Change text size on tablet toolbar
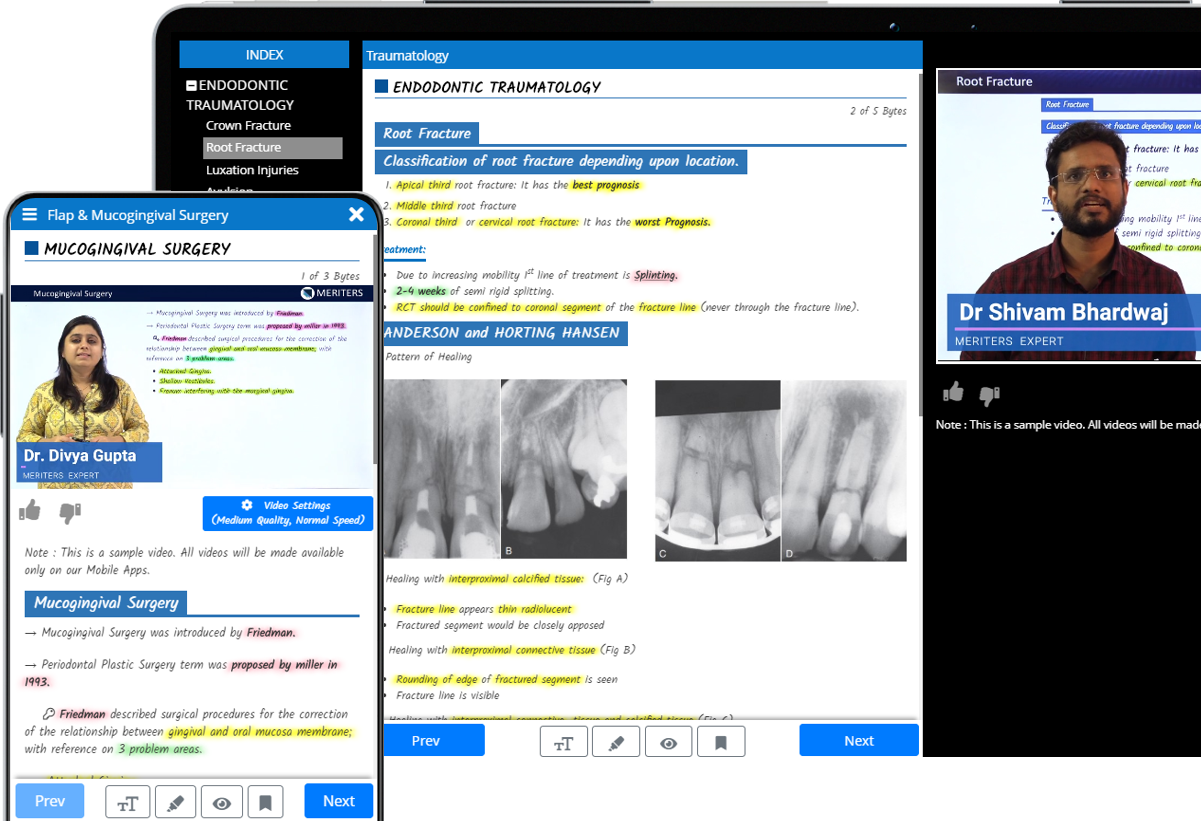The height and width of the screenshot is (821, 1201). 564,743
